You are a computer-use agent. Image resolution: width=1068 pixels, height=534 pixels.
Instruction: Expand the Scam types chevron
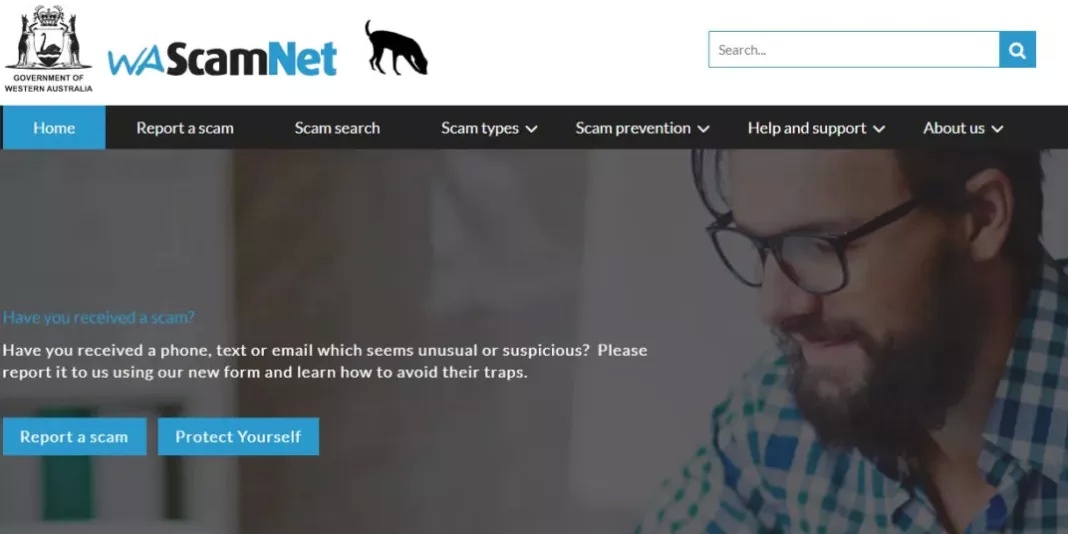pyautogui.click(x=532, y=129)
